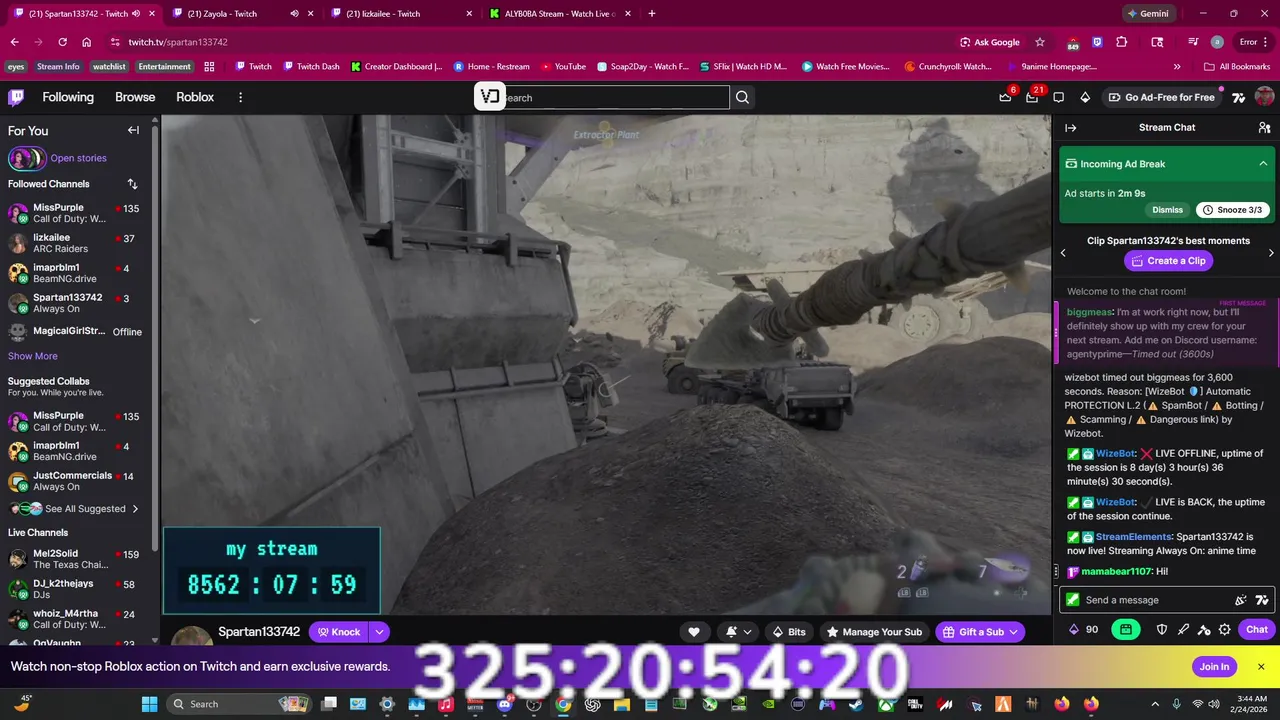Click the search magnifier button
The height and width of the screenshot is (720, 1280).
point(742,97)
